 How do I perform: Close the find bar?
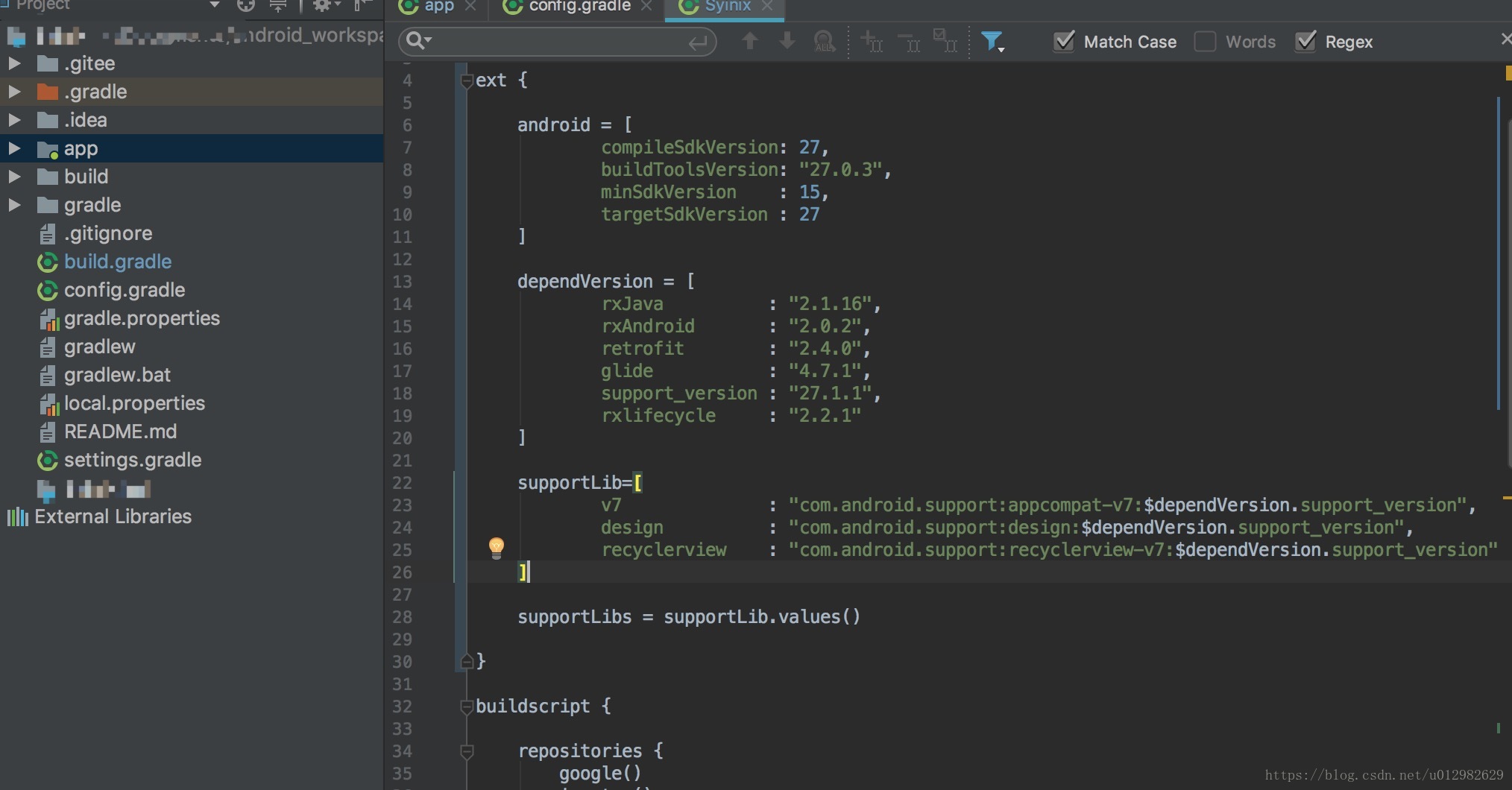click(x=1506, y=39)
